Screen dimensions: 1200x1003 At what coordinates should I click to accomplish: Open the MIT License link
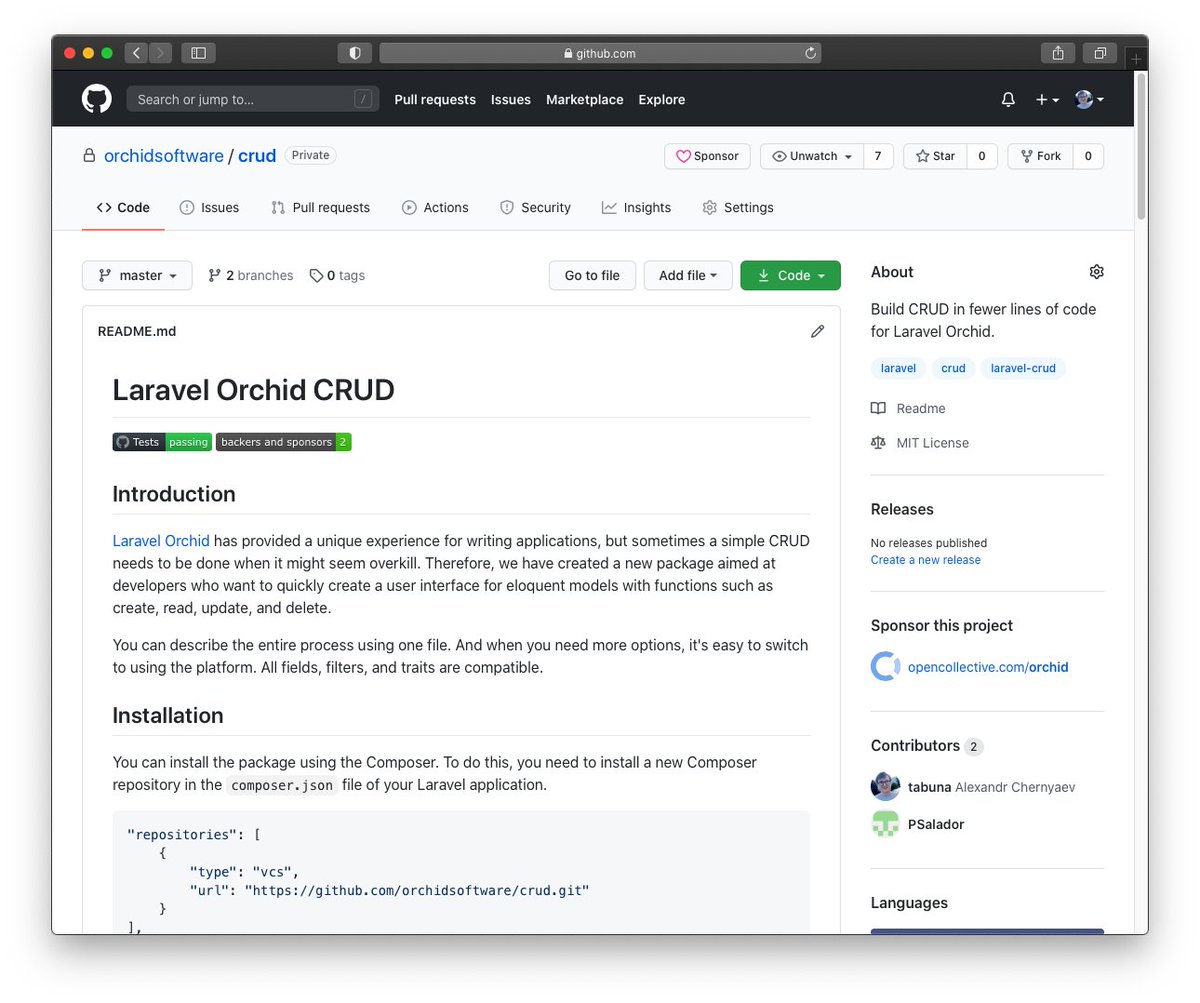(x=920, y=442)
